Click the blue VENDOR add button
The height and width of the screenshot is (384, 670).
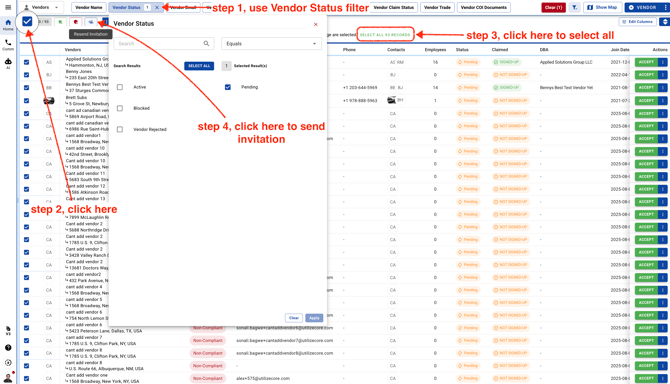tap(643, 7)
